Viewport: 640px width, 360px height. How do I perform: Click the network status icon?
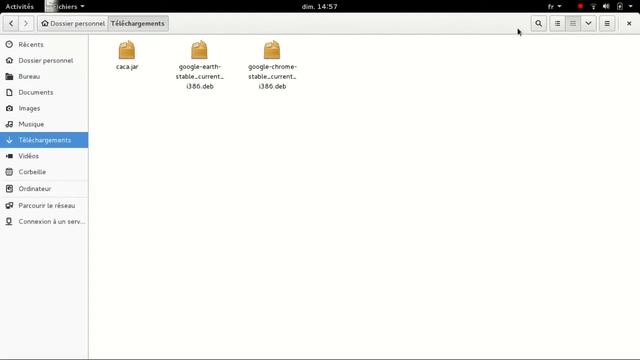coord(593,7)
